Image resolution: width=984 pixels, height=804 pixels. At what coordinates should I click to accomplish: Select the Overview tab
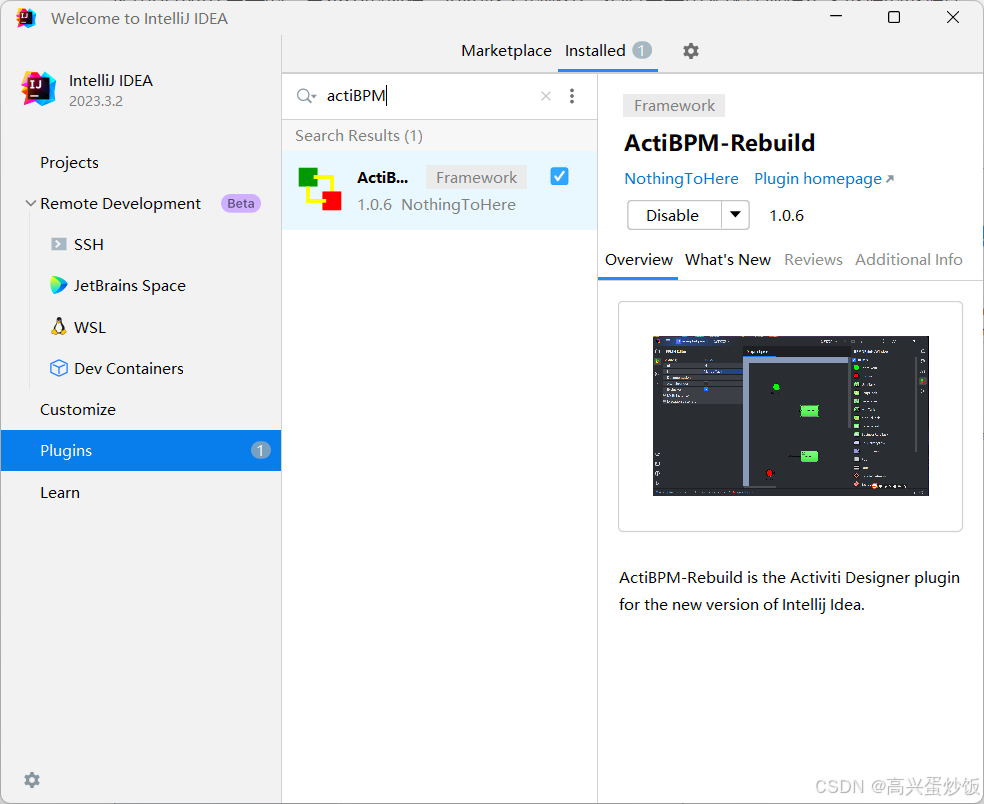638,260
